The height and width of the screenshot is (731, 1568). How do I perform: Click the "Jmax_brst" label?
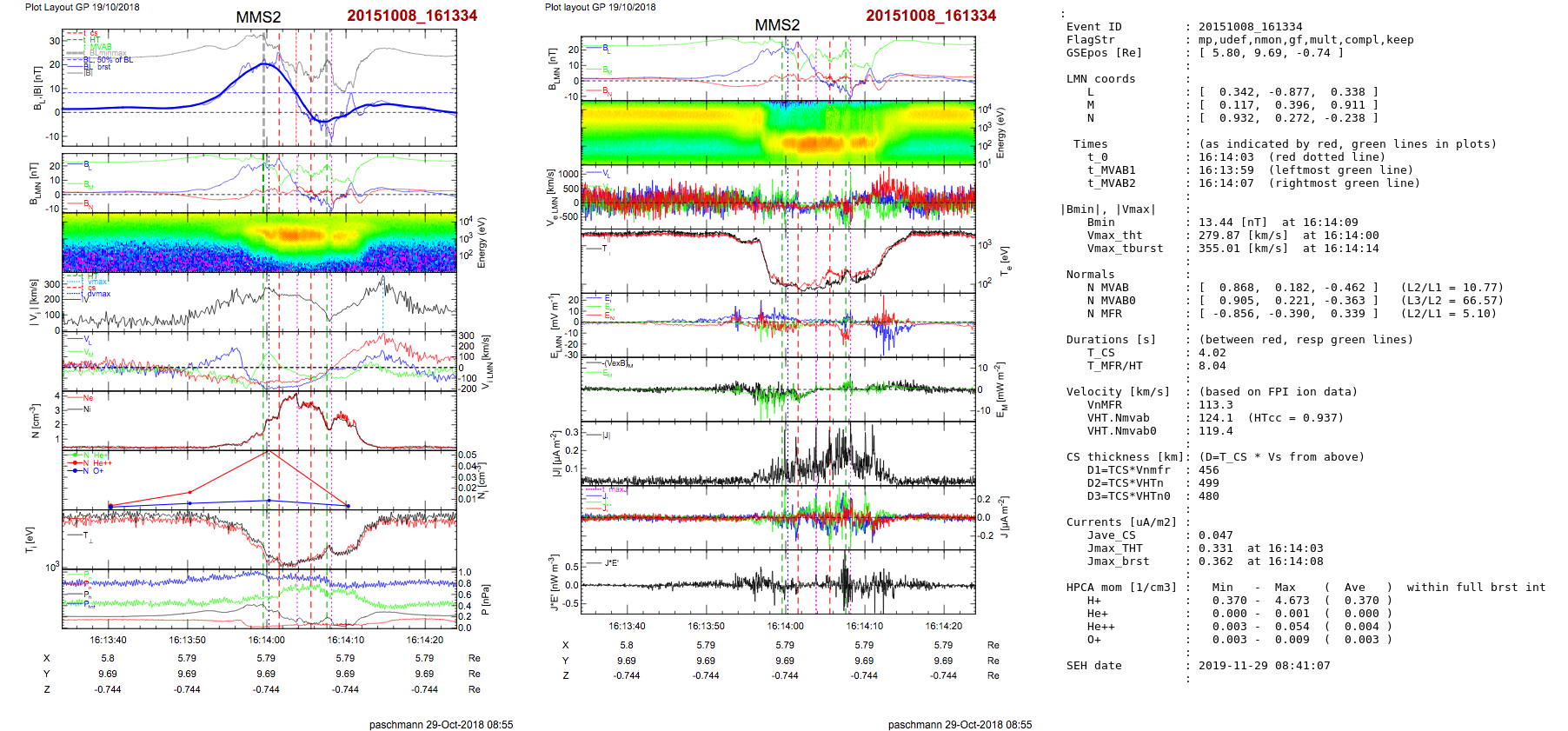click(1119, 562)
